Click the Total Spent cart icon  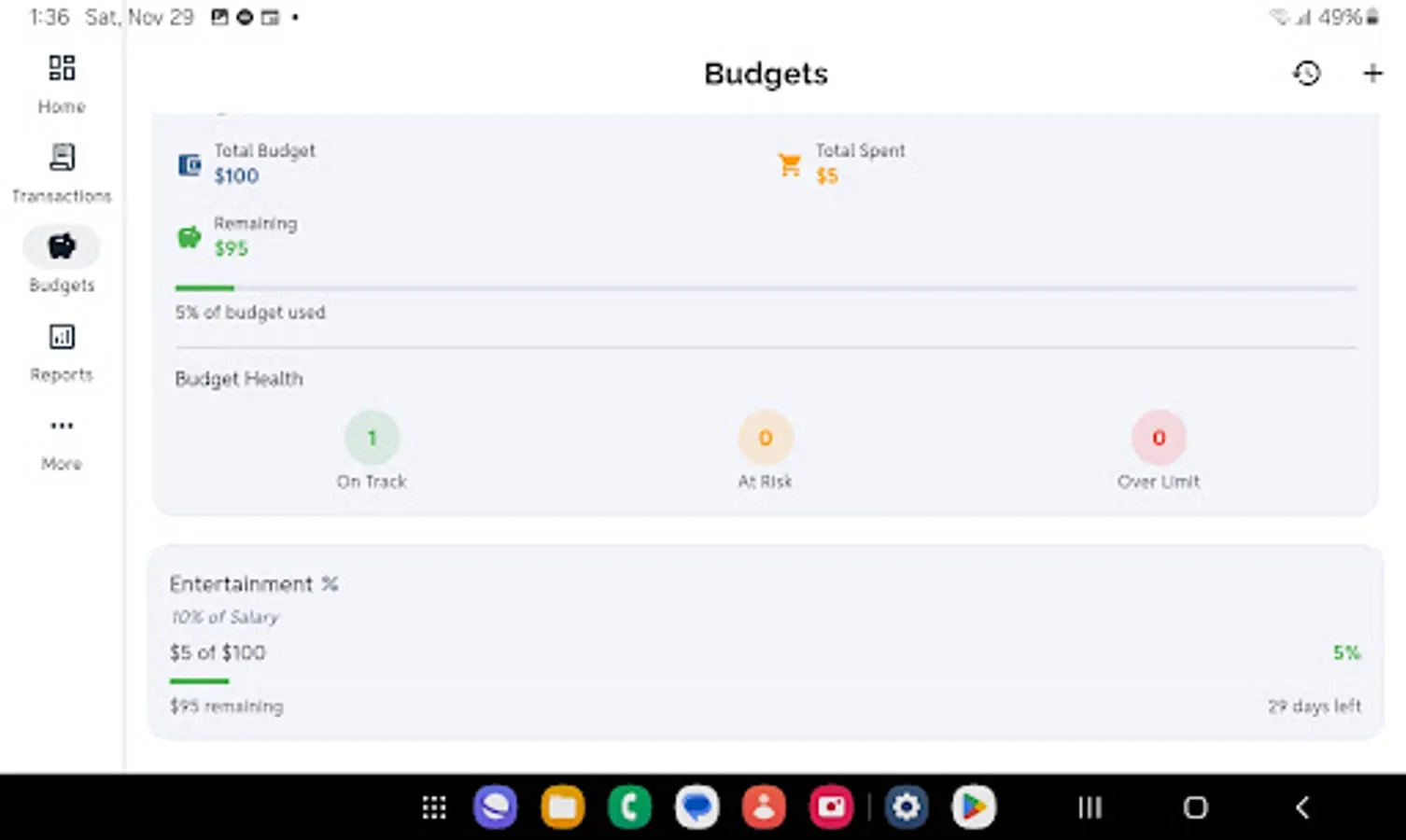pyautogui.click(x=789, y=163)
